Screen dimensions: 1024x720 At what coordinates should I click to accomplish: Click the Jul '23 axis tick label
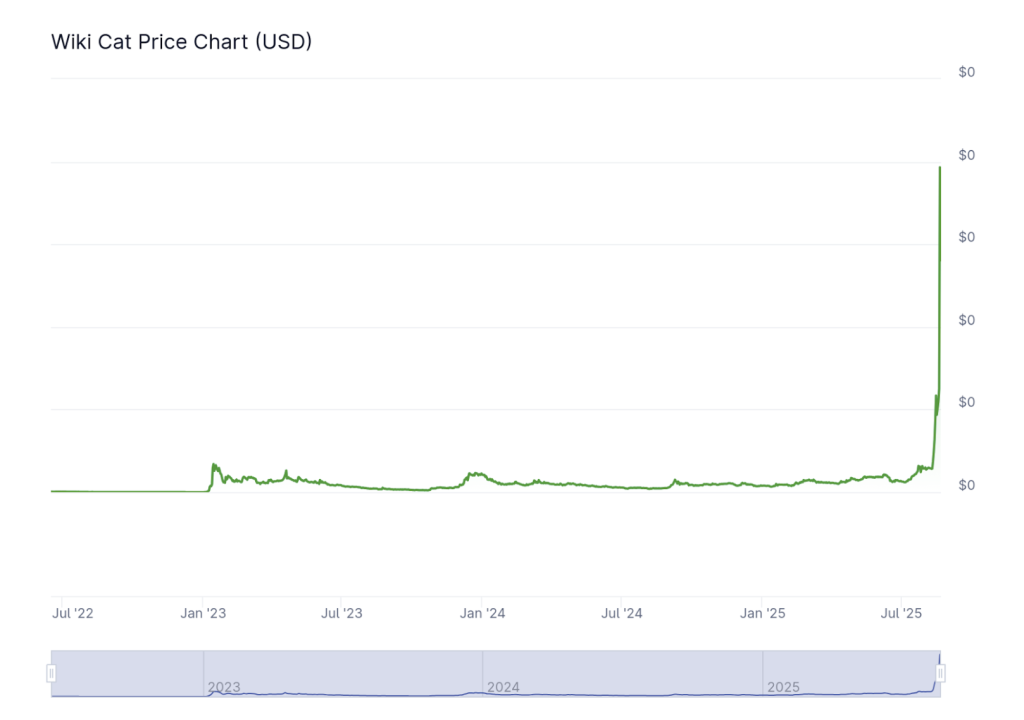coord(342,613)
